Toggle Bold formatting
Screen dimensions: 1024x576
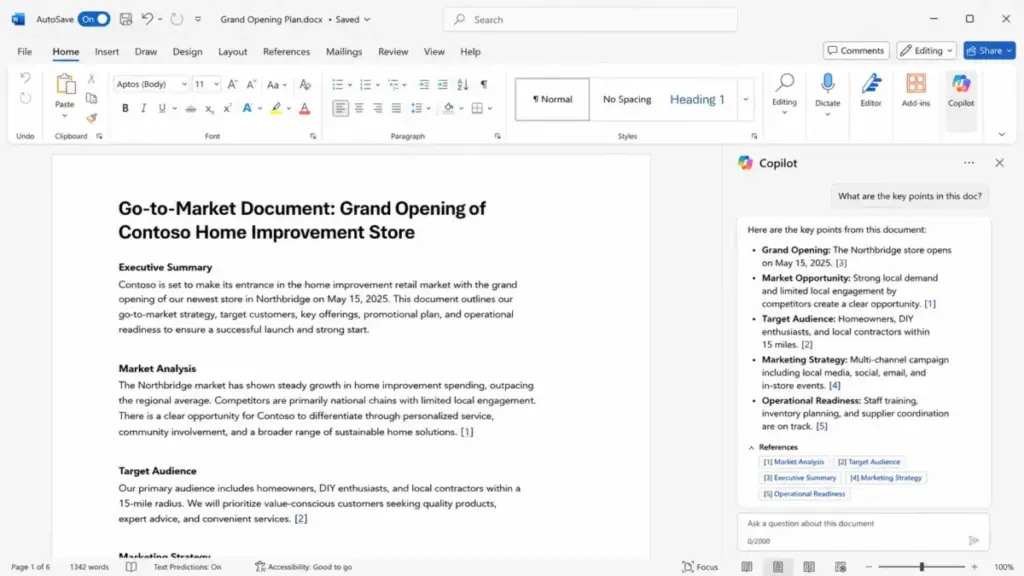[x=125, y=108]
